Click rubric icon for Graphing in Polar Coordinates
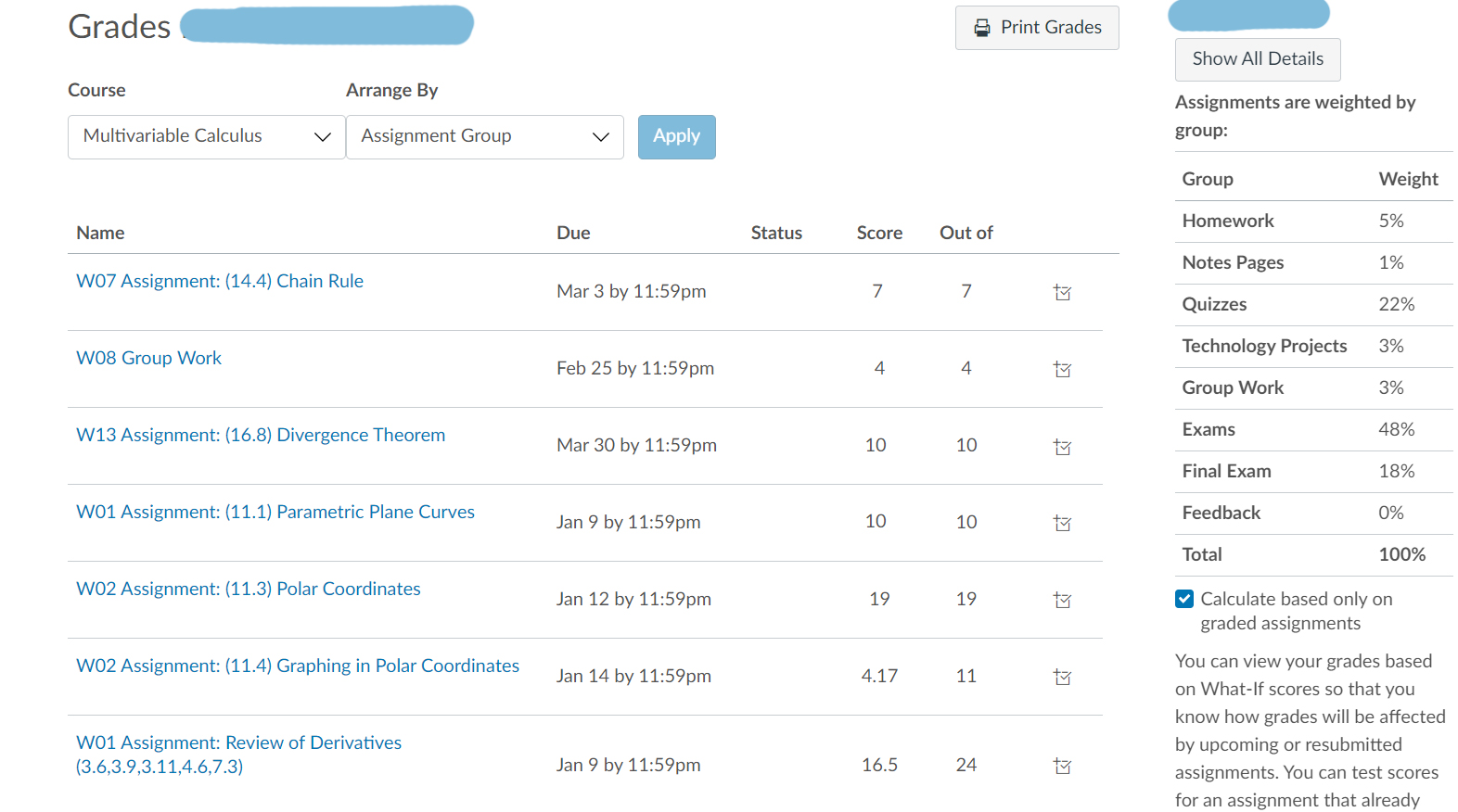This screenshot has width=1458, height=812. pos(1062,678)
